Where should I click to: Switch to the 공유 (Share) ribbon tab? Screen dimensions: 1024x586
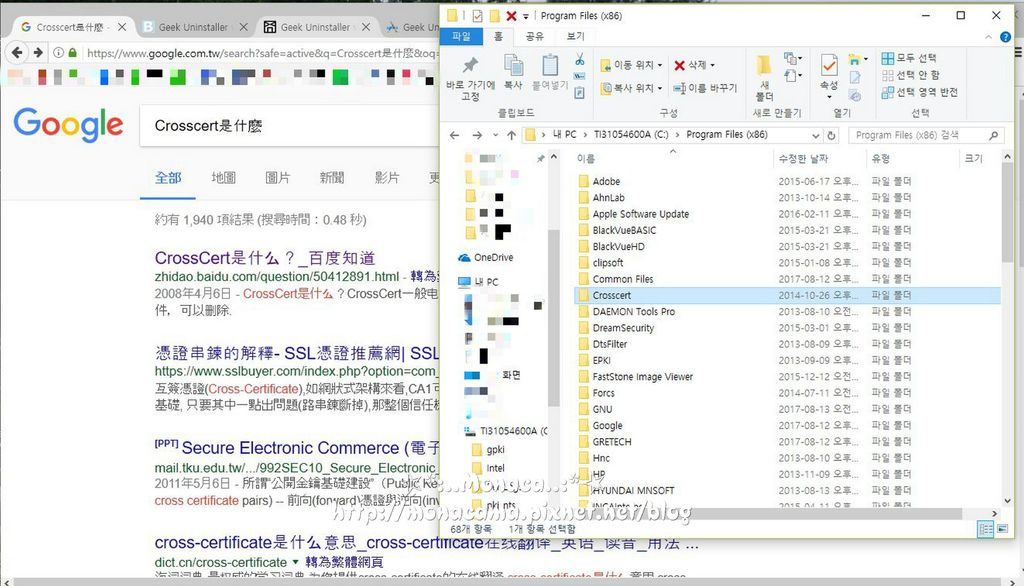(x=534, y=37)
